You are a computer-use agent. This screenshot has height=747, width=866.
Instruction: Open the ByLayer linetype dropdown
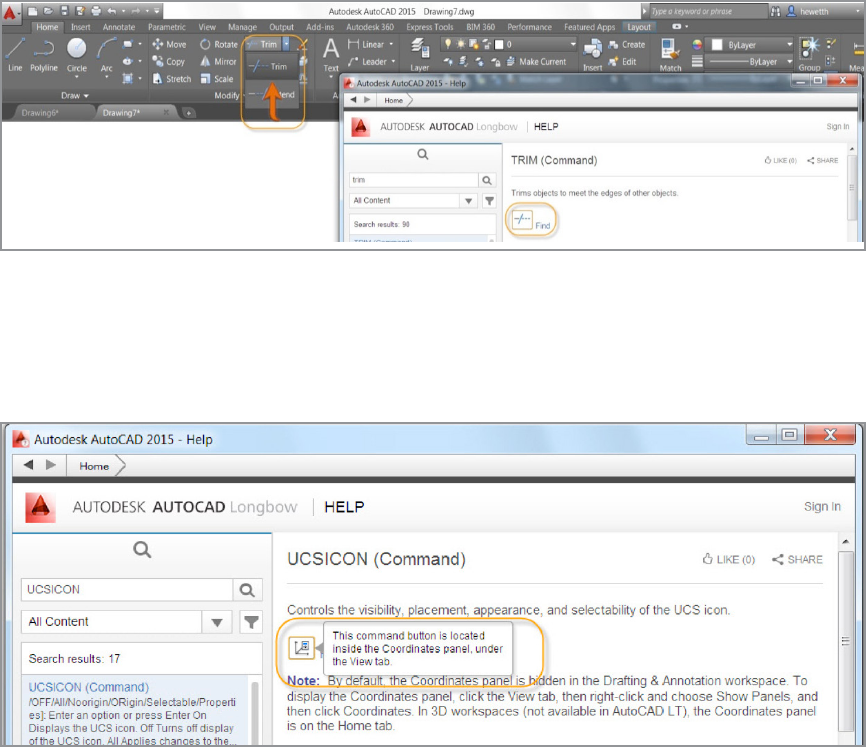[790, 61]
